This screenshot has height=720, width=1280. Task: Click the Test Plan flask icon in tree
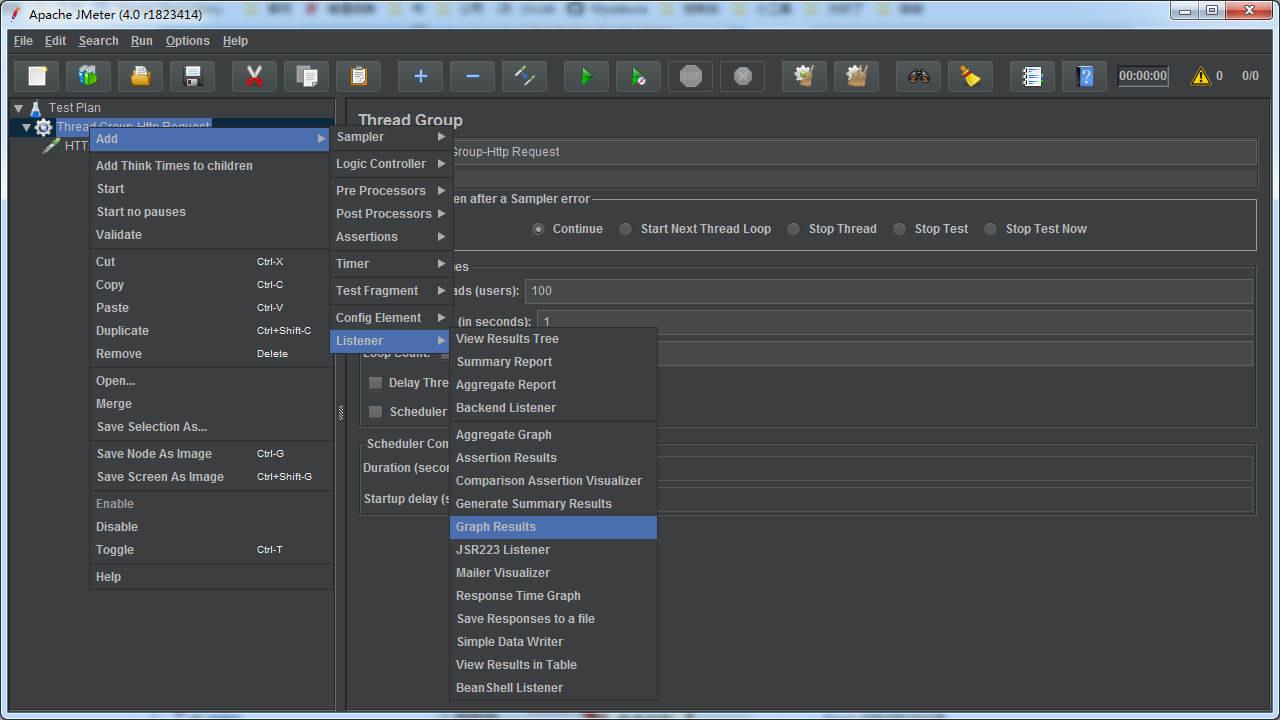pyautogui.click(x=36, y=108)
